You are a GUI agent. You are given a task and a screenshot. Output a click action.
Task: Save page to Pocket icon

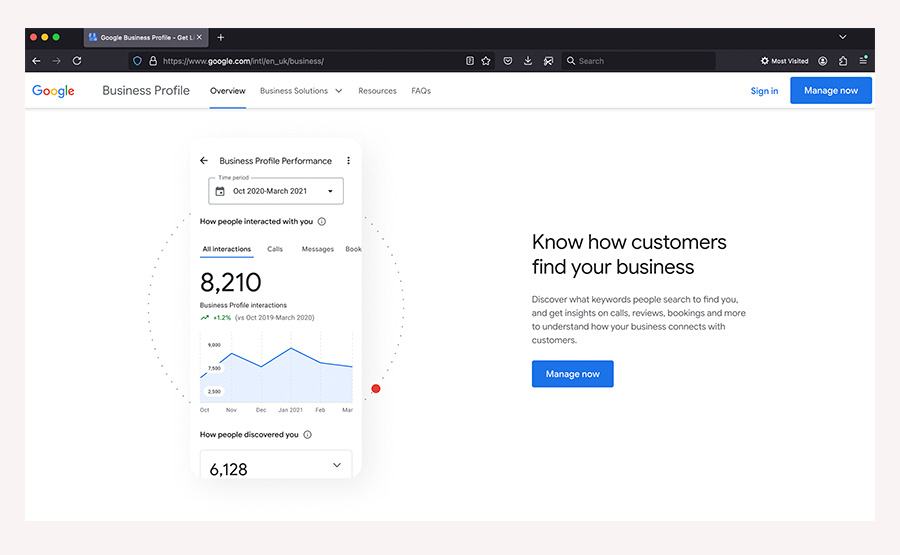(x=508, y=61)
